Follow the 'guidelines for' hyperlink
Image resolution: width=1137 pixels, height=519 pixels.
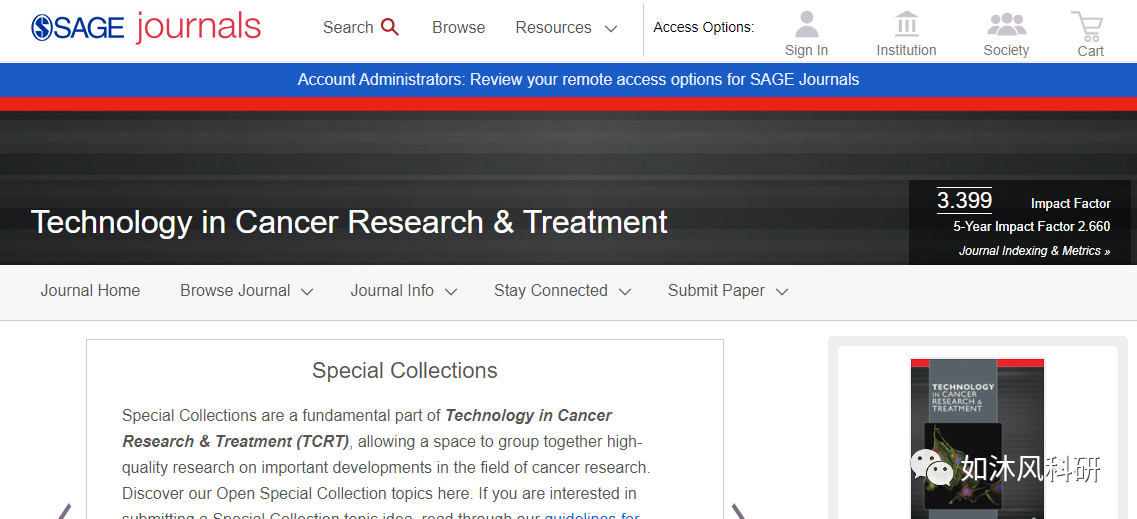pyautogui.click(x=592, y=515)
